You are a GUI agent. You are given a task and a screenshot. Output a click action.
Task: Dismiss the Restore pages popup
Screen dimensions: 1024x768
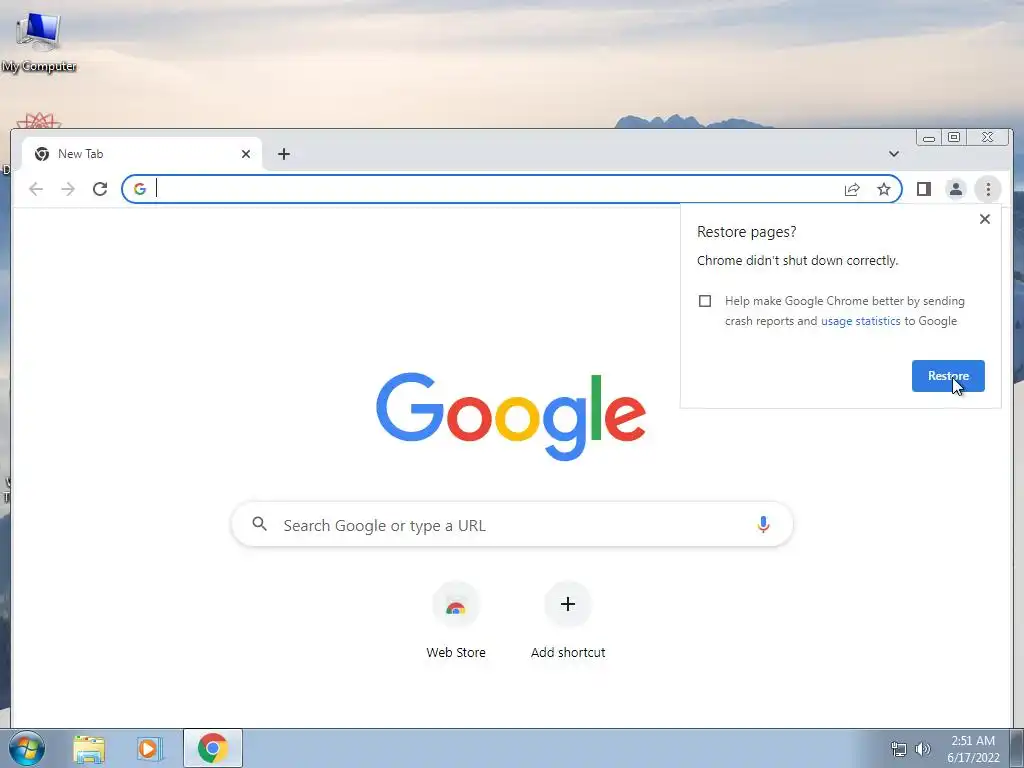[985, 219]
